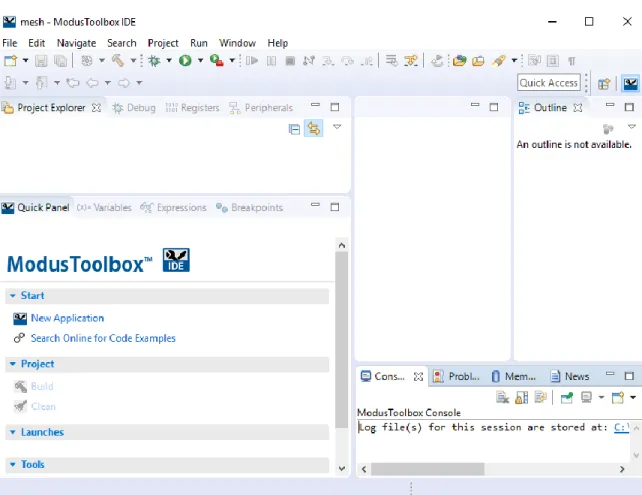642x495 pixels.
Task: Open the File menu
Action: click(10, 43)
